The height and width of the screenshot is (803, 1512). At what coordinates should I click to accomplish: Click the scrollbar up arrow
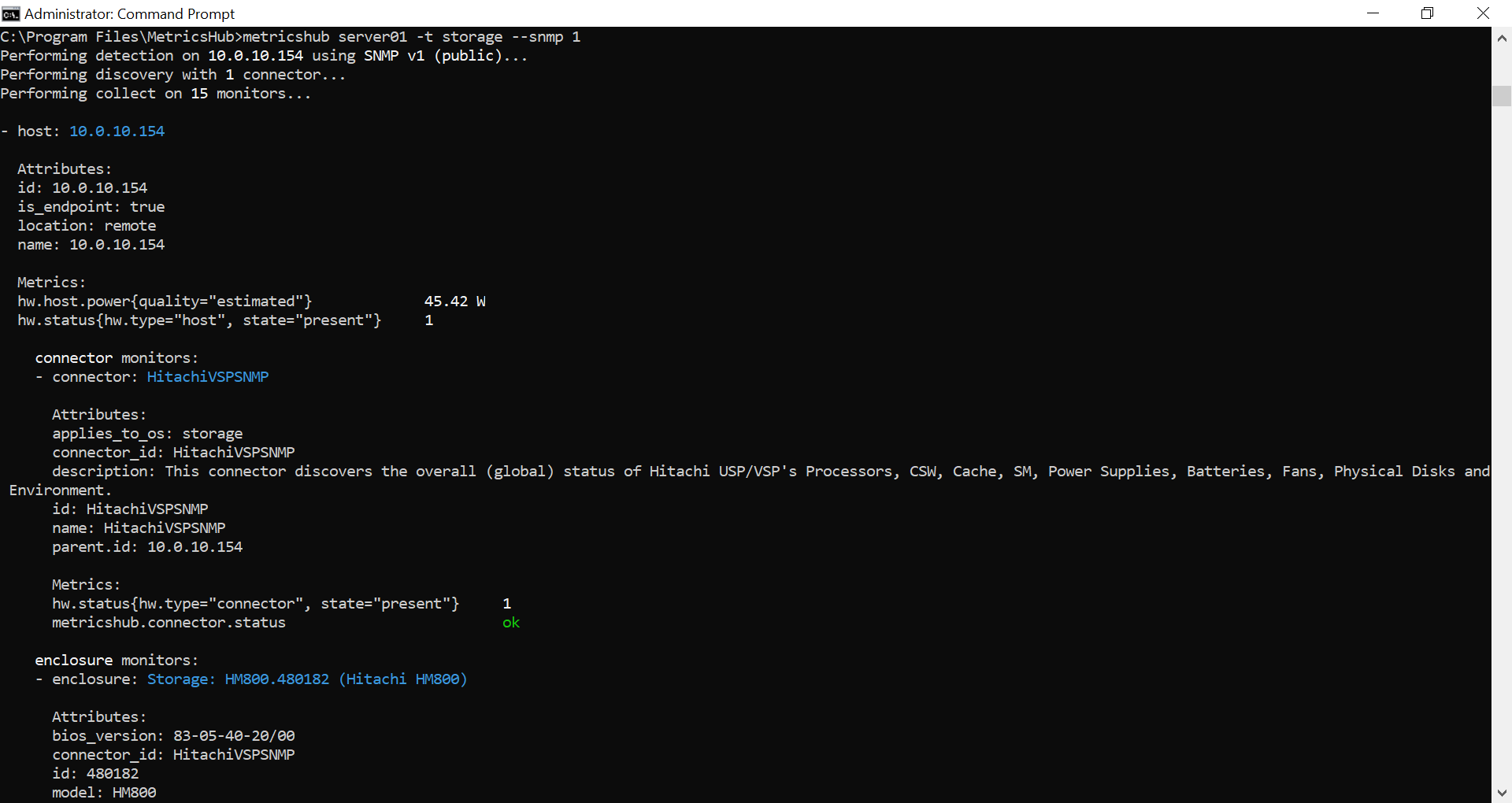tap(1502, 37)
